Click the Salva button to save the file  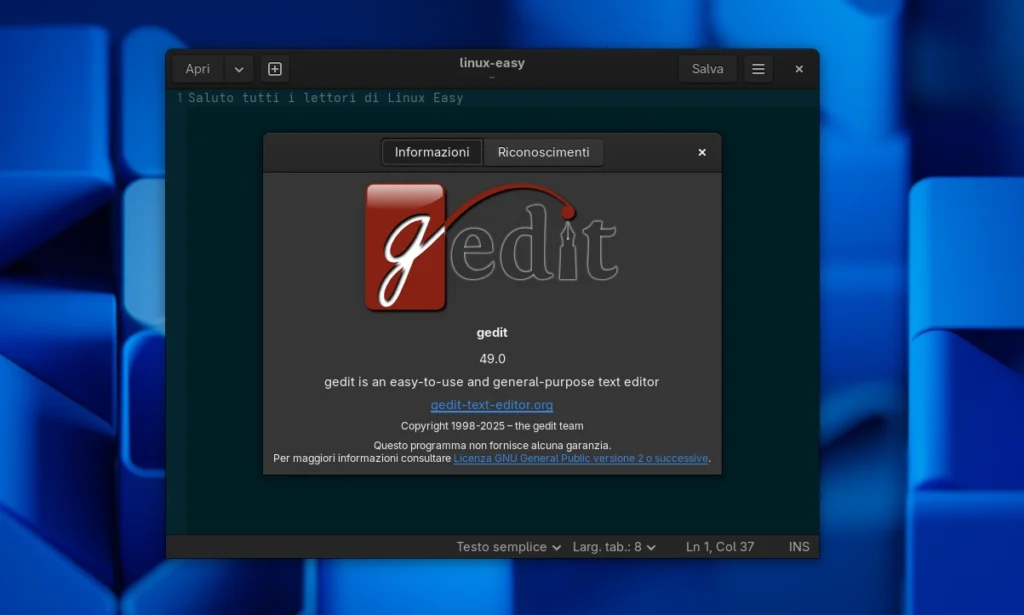pyautogui.click(x=707, y=68)
